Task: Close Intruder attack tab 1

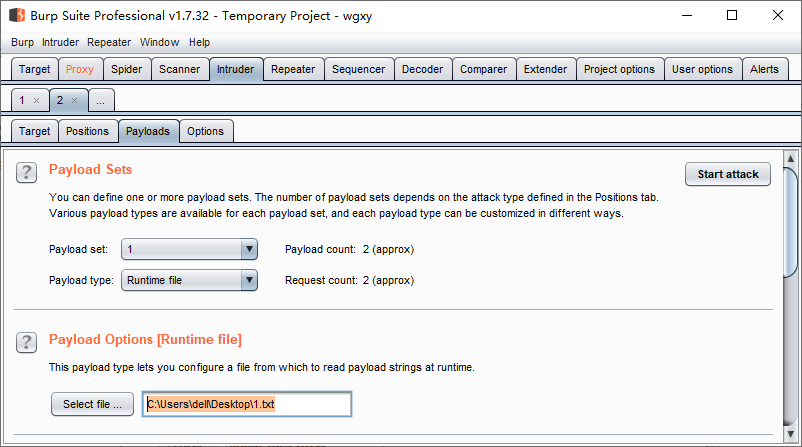Action: pos(36,101)
